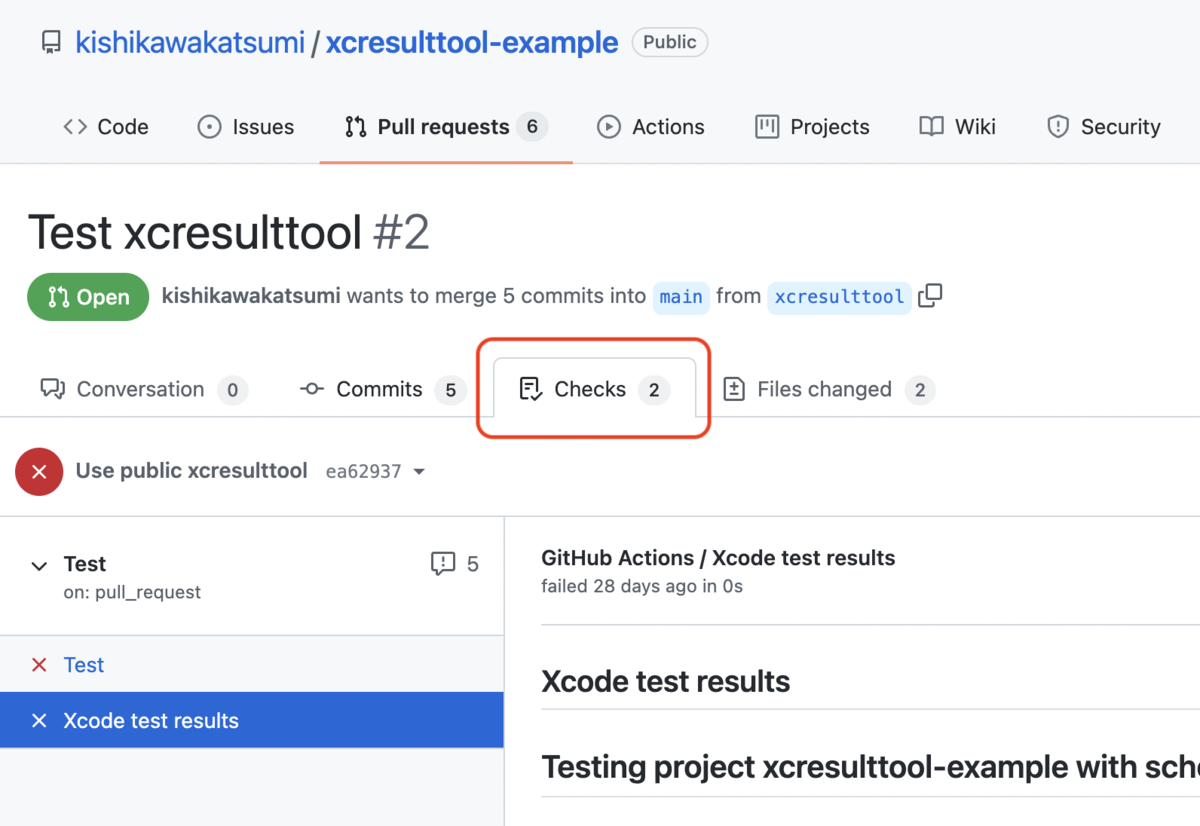Screen dimensions: 1200x826
Task: Select Xcode test results check
Action: click(251, 721)
